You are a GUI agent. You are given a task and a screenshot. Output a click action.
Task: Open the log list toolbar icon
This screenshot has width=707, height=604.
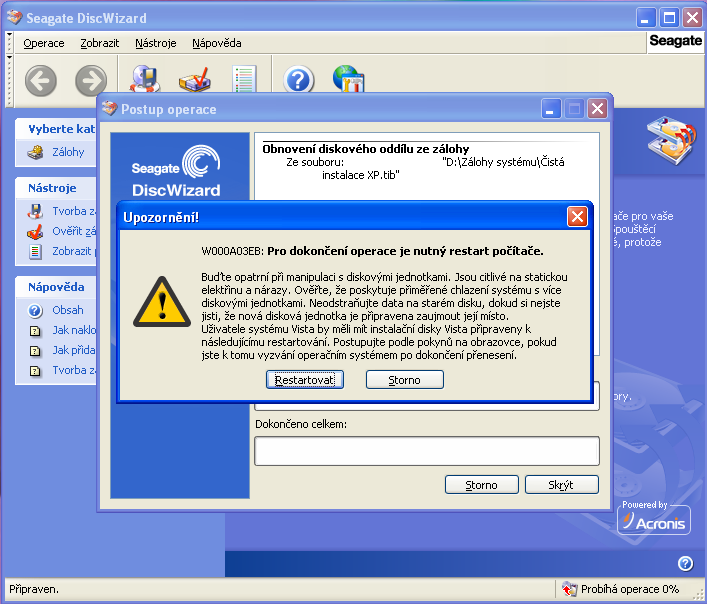pyautogui.click(x=244, y=79)
